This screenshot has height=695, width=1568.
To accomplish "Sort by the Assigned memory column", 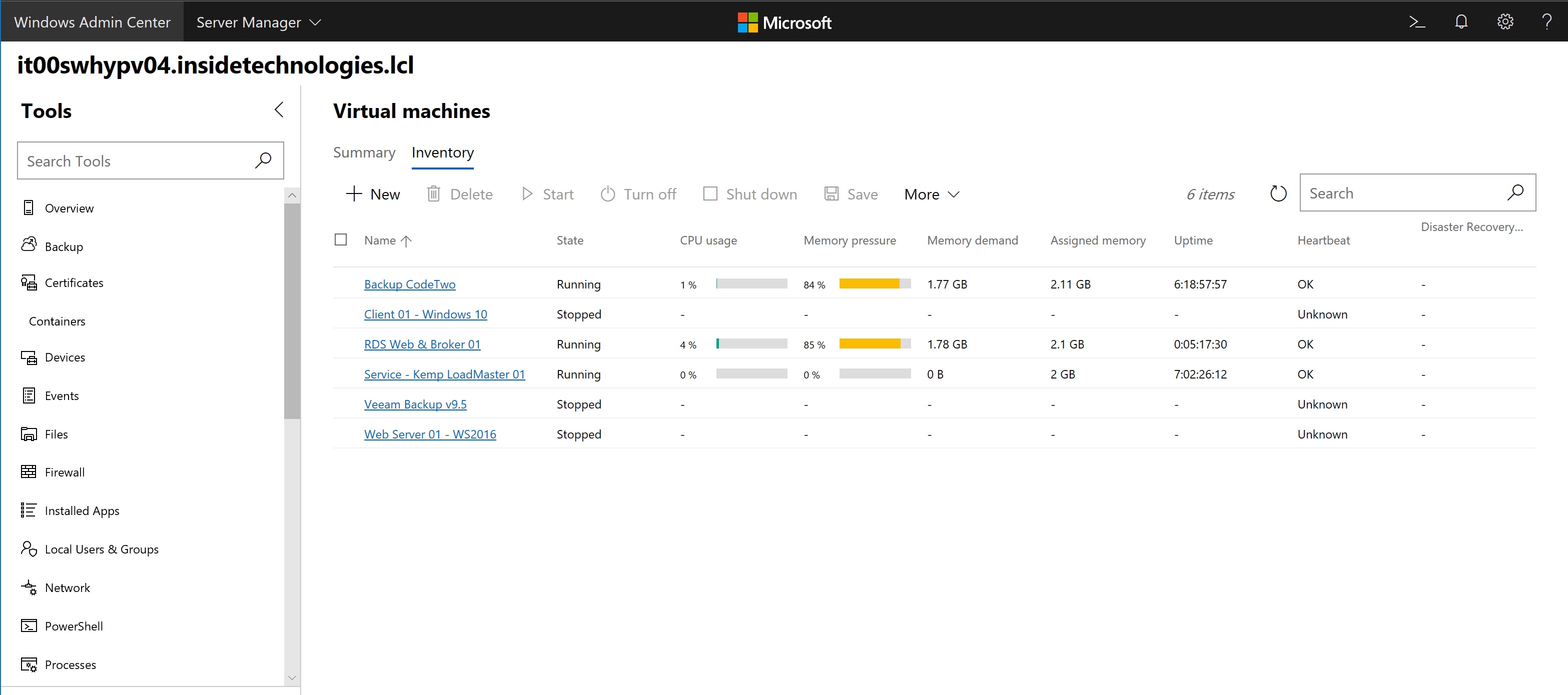I will [1098, 240].
